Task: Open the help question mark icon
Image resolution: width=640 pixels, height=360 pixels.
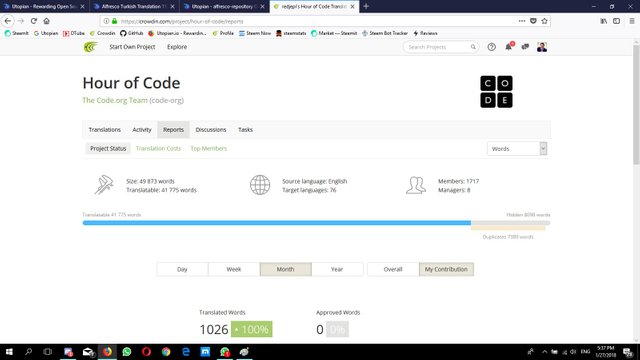Action: click(491, 47)
